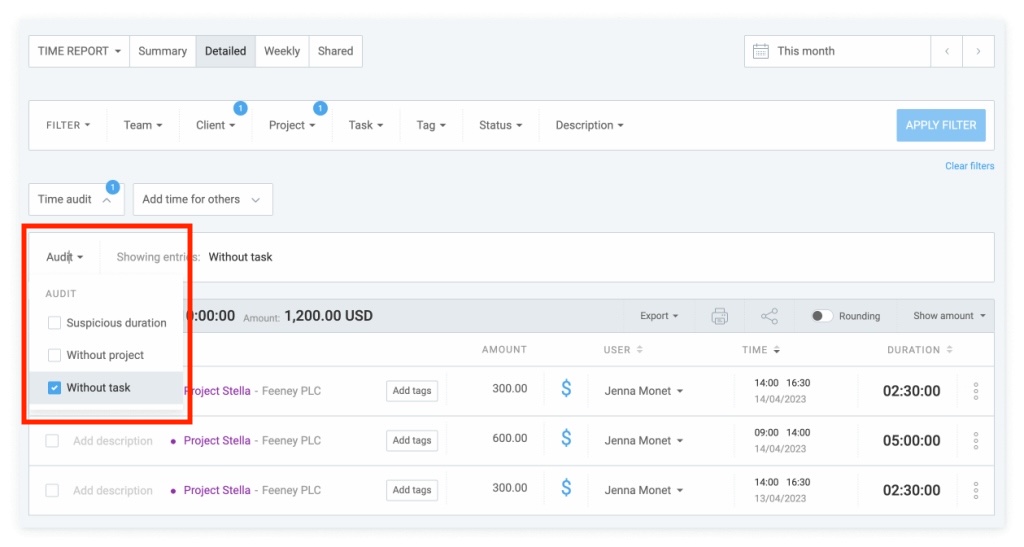Open the Export dropdown
The width and height of the screenshot is (1024, 547).
tap(658, 316)
